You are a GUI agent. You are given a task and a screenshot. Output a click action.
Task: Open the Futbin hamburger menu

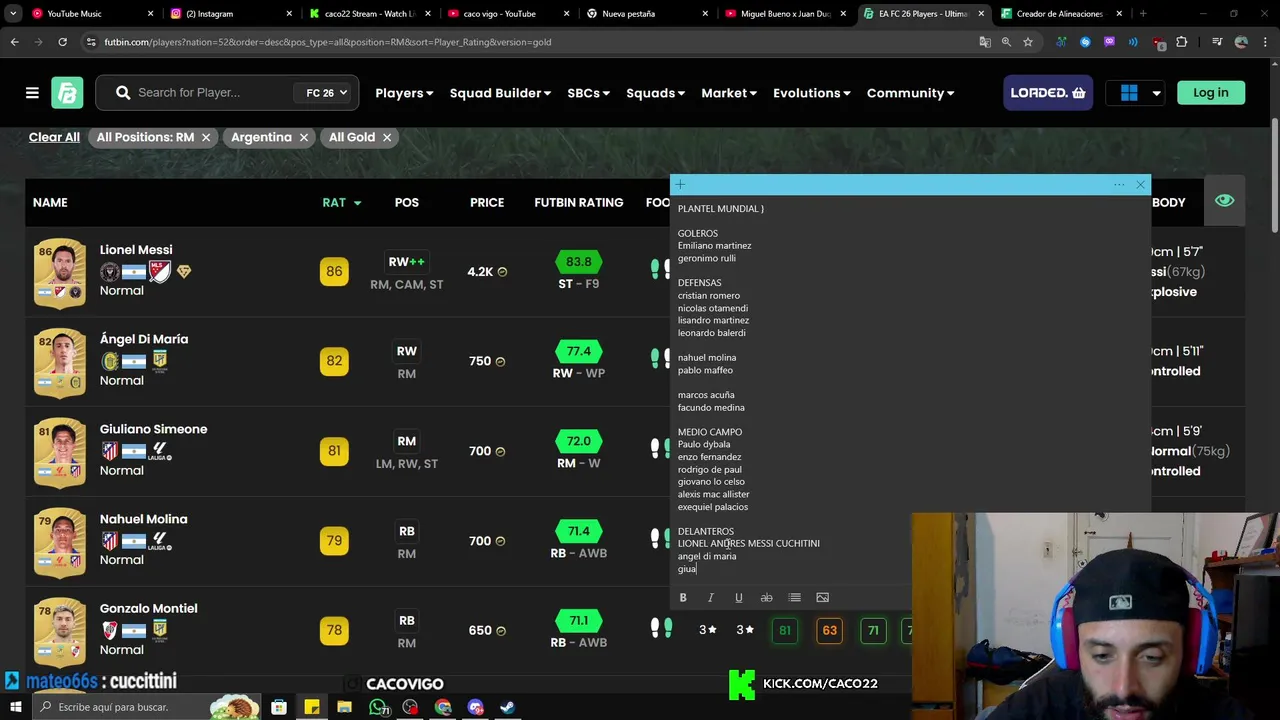[x=32, y=93]
